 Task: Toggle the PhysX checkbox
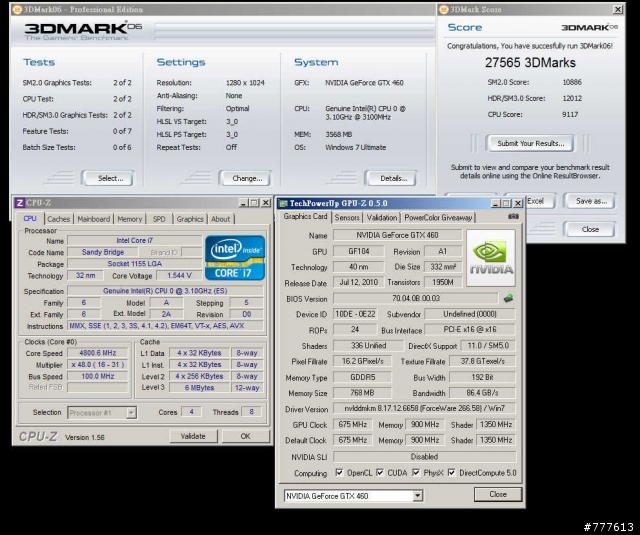[416, 472]
